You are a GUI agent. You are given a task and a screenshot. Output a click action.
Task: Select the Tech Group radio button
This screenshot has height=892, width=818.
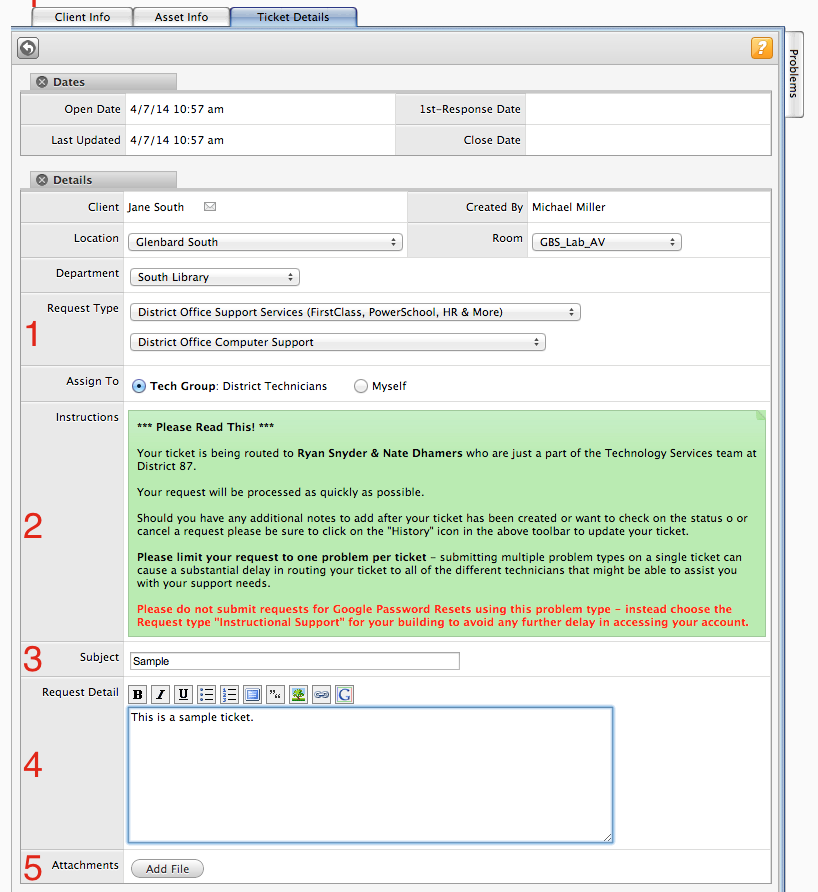coord(139,386)
